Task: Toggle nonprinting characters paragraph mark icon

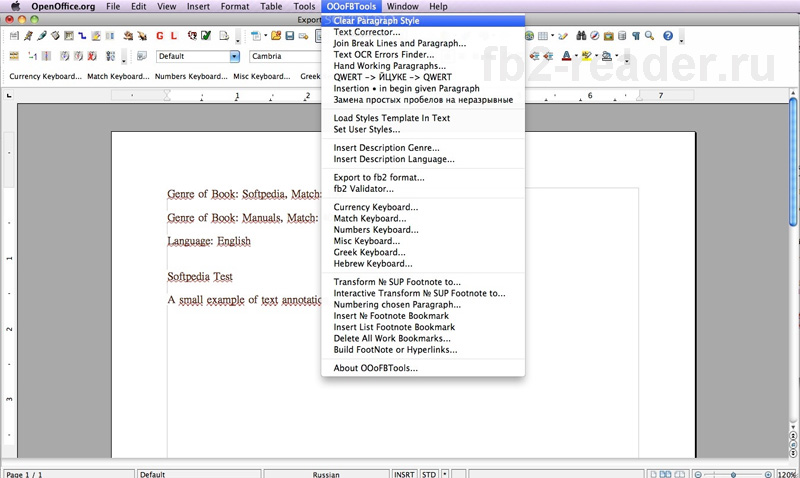Action: [x=636, y=36]
